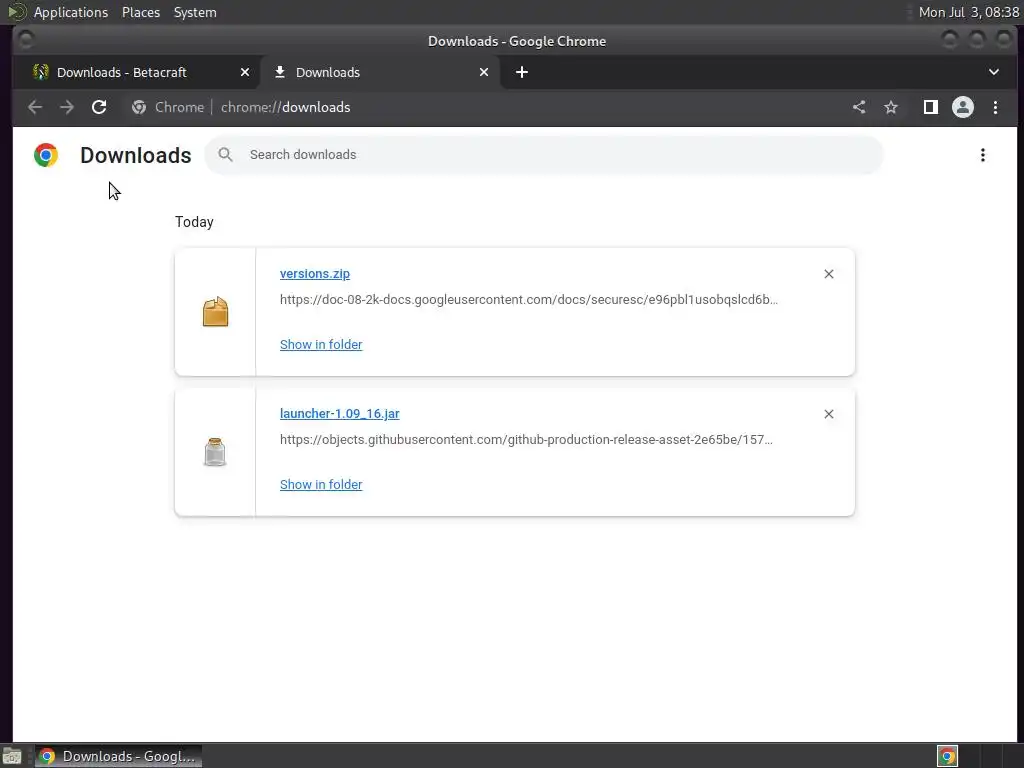Viewport: 1024px width, 768px height.
Task: Click the Applications menu logo icon
Action: pos(16,12)
